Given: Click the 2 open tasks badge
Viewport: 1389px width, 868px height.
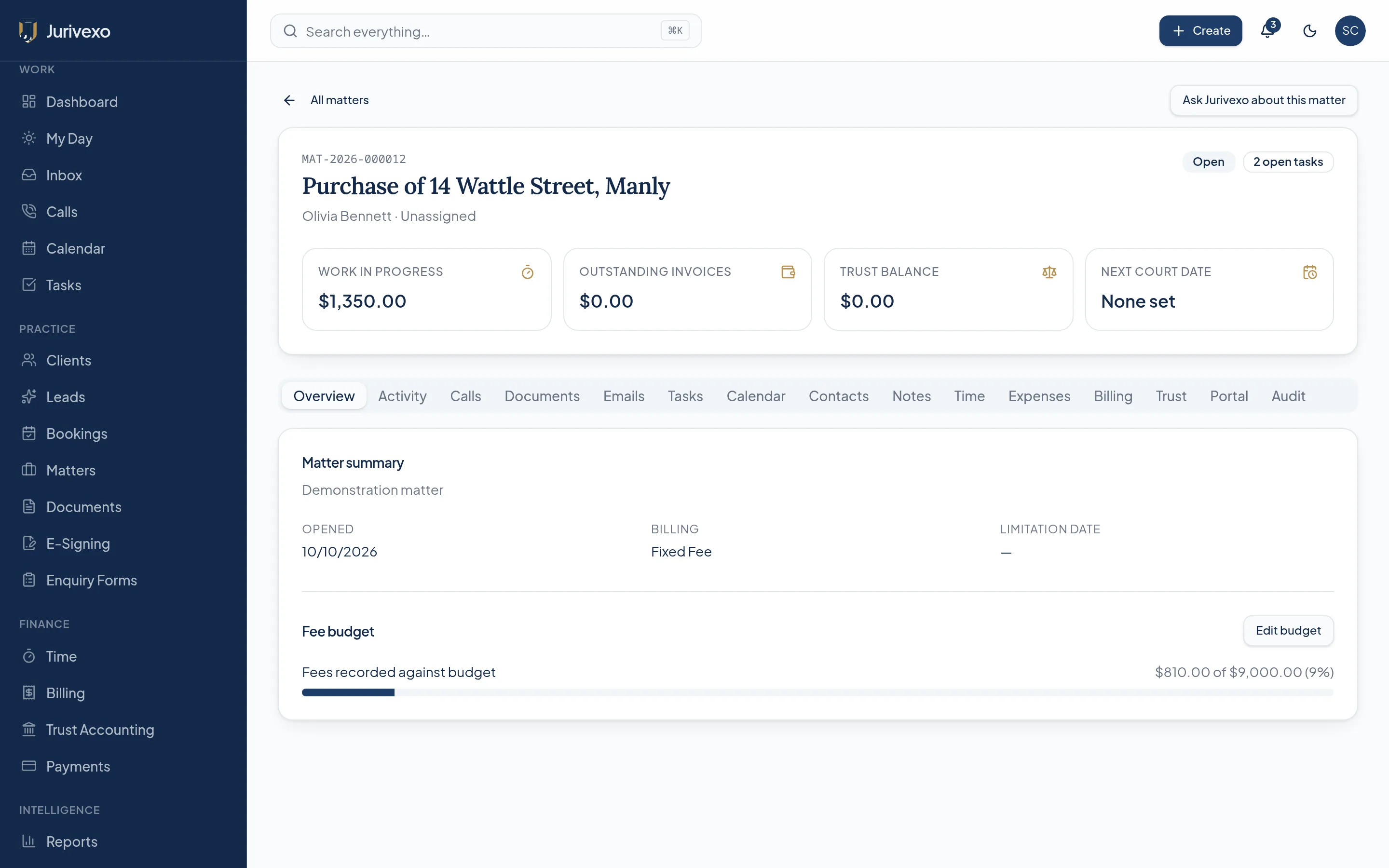Looking at the screenshot, I should 1288,162.
